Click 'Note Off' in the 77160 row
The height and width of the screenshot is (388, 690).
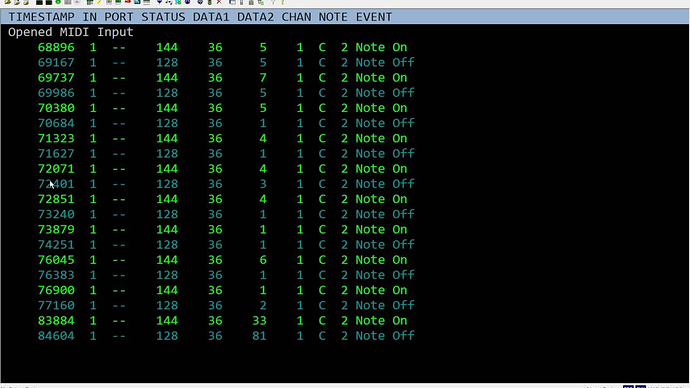tap(385, 305)
